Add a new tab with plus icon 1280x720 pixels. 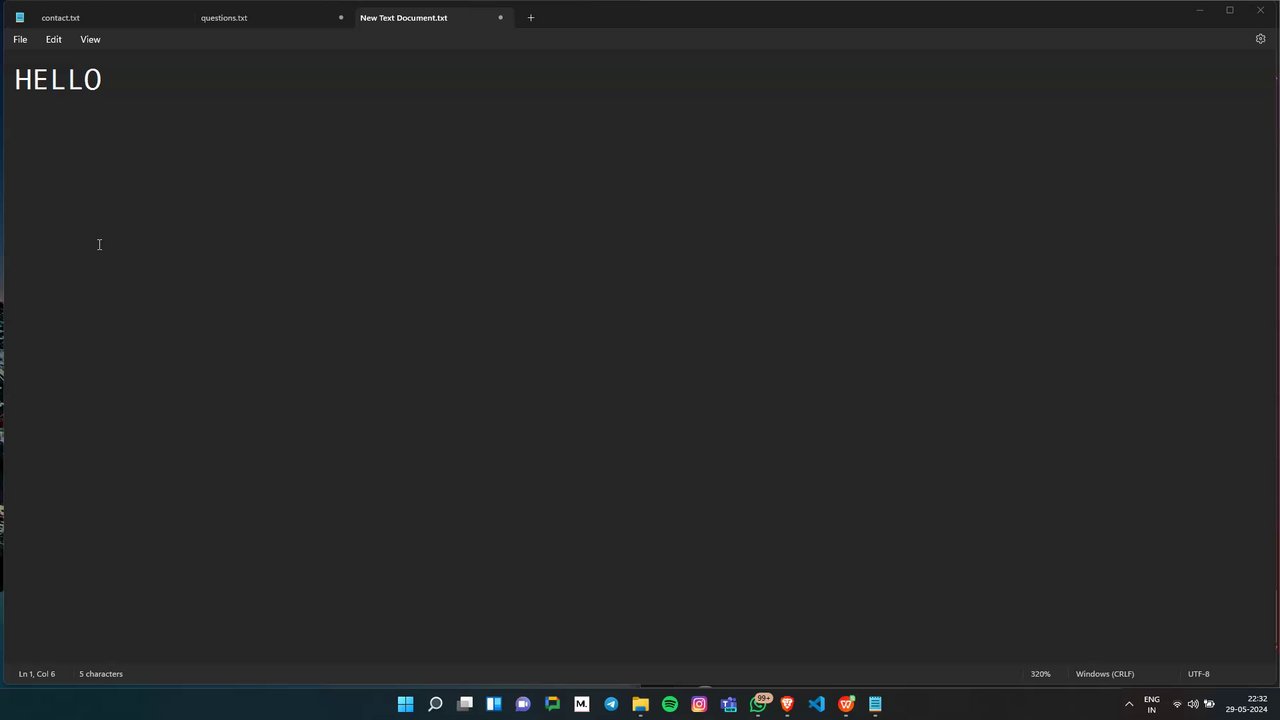click(531, 17)
